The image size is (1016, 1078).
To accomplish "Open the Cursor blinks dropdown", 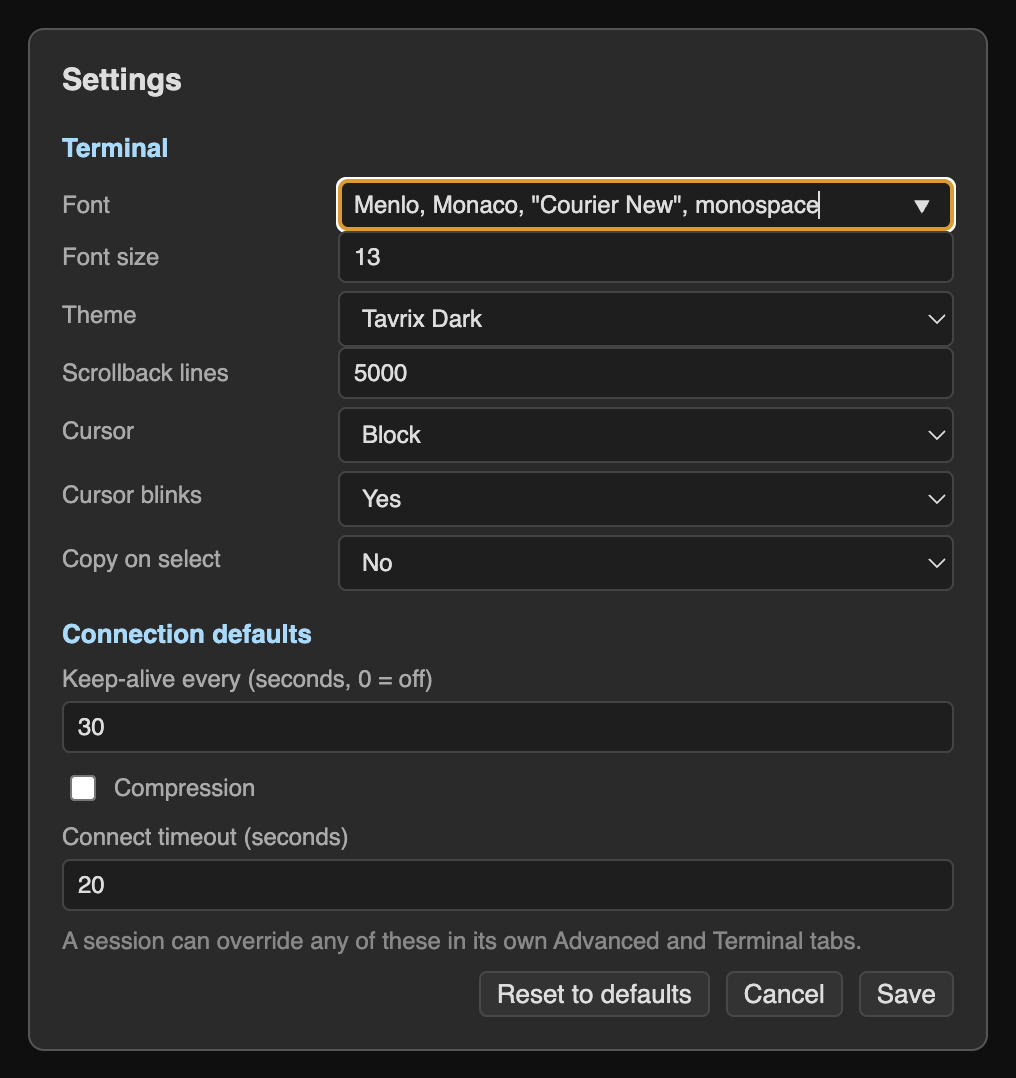I will point(645,499).
